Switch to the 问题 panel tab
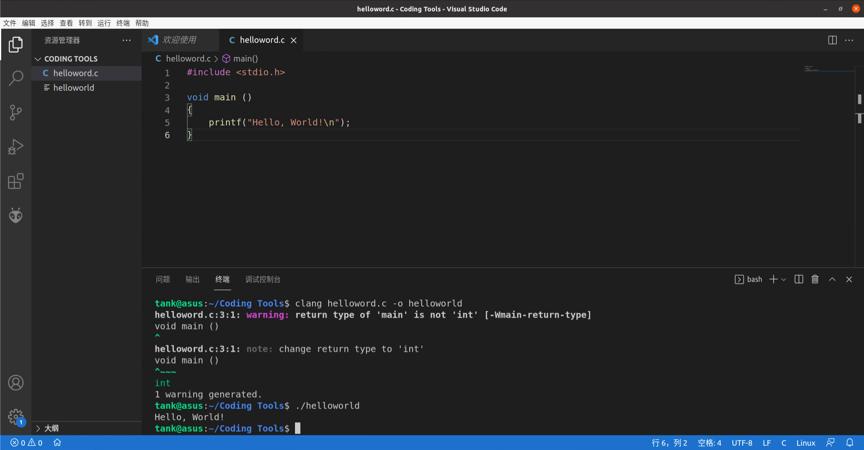 [x=163, y=279]
